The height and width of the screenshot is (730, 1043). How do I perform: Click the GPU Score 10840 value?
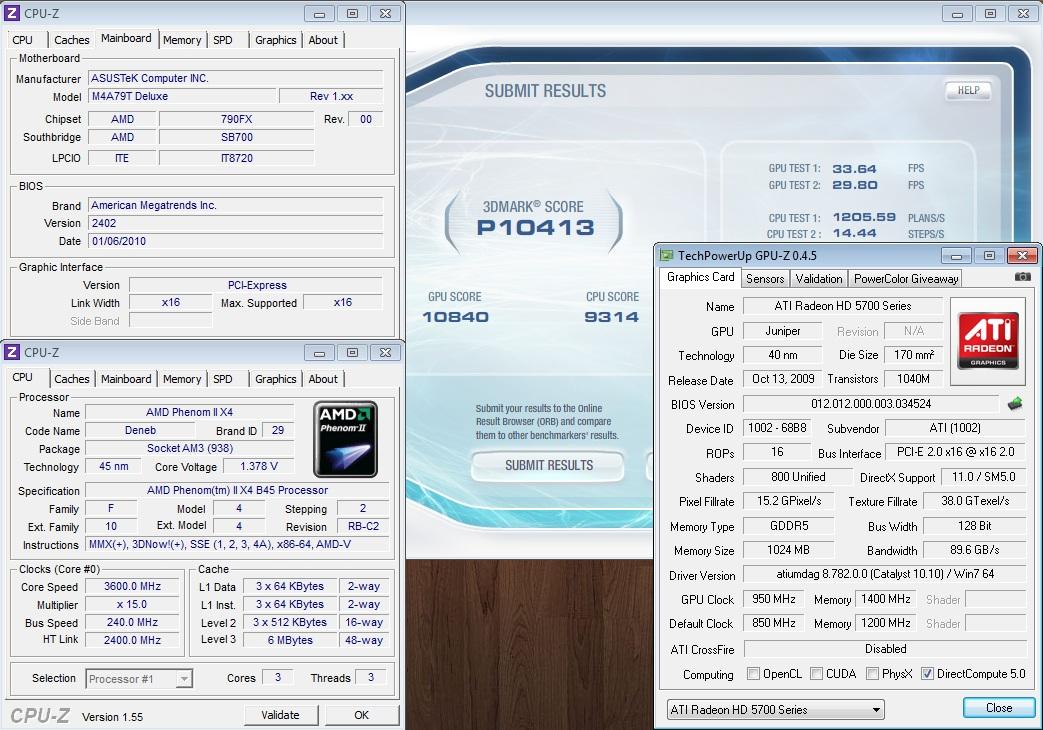pos(456,317)
